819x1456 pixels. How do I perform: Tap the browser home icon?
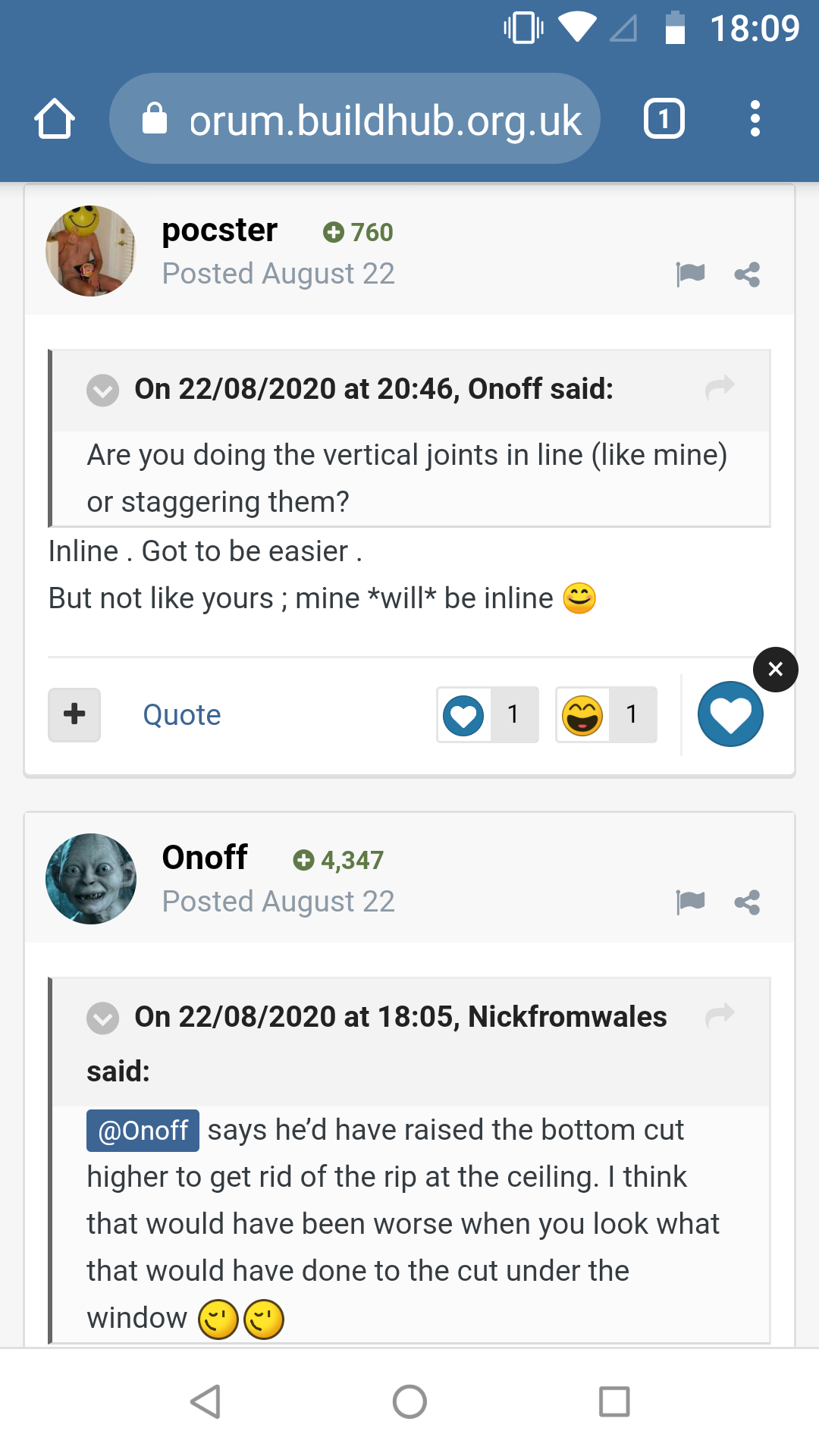[55, 119]
